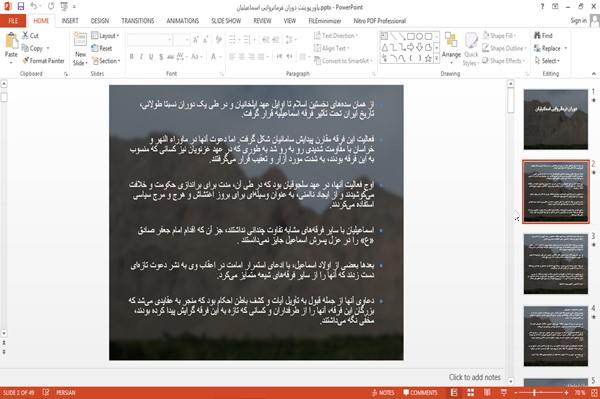Switch to the TRANSITIONS tab

(x=138, y=21)
